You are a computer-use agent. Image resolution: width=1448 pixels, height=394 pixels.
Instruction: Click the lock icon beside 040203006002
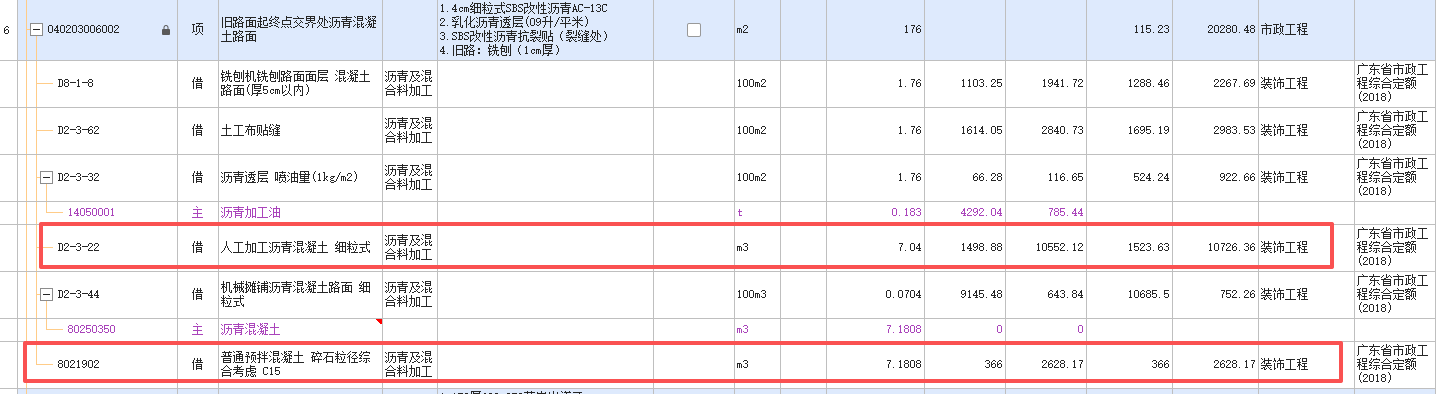pyautogui.click(x=166, y=30)
